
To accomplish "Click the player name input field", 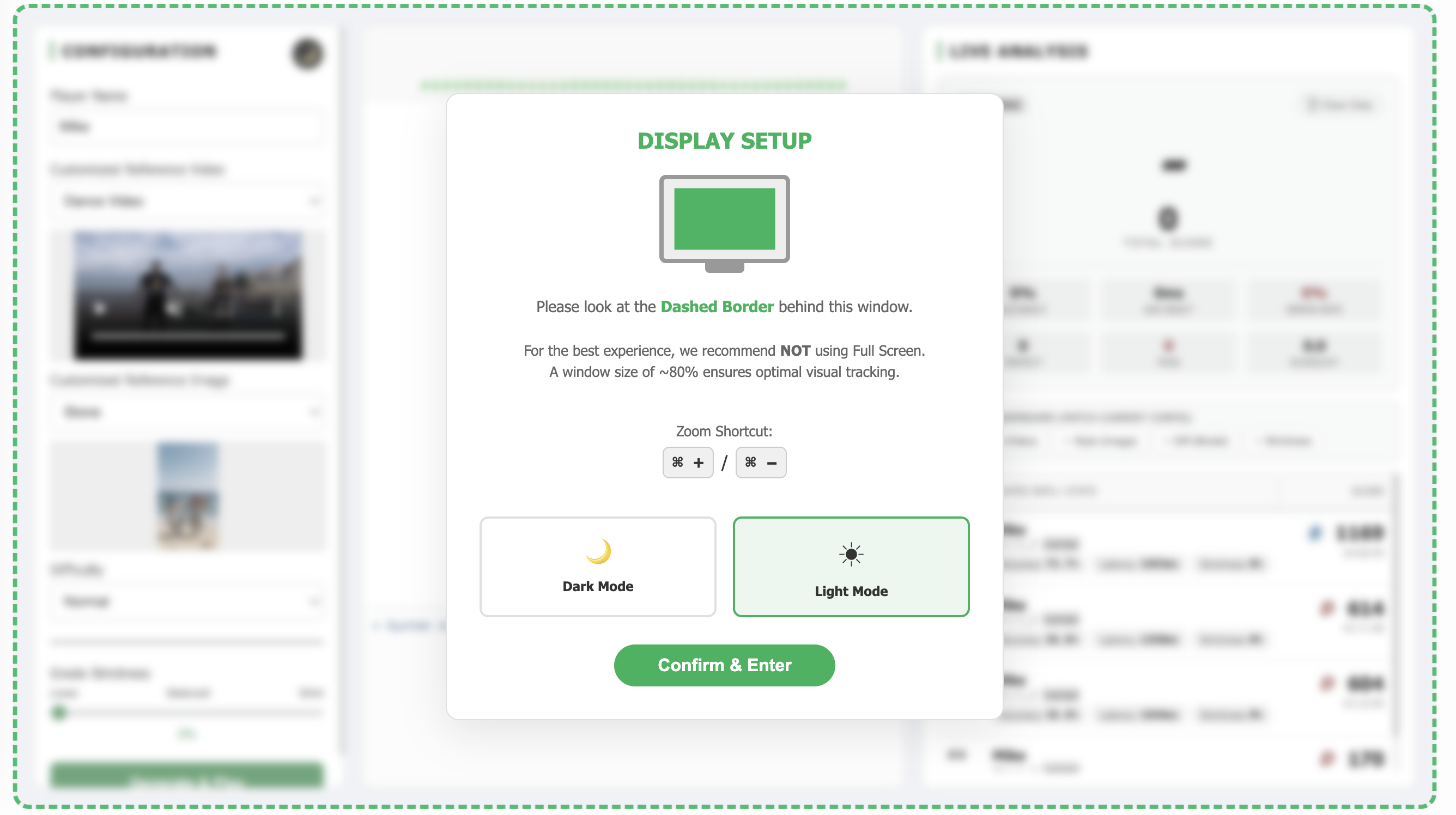I will point(187,126).
